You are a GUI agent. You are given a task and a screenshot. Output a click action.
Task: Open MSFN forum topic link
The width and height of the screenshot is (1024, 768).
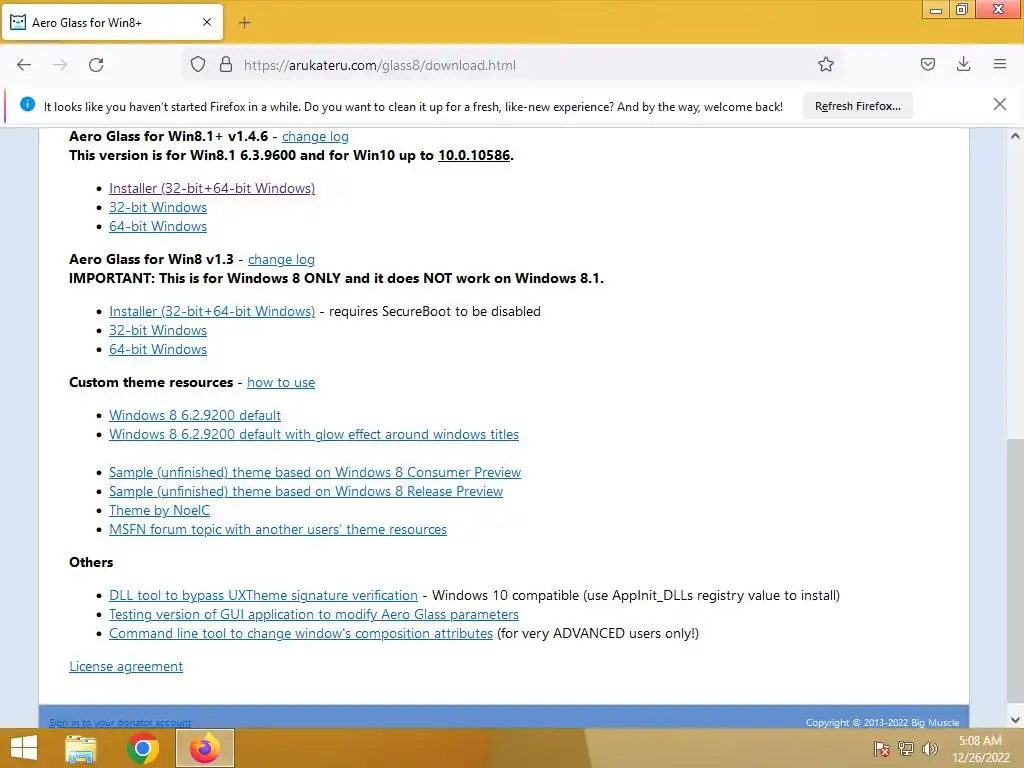click(278, 529)
